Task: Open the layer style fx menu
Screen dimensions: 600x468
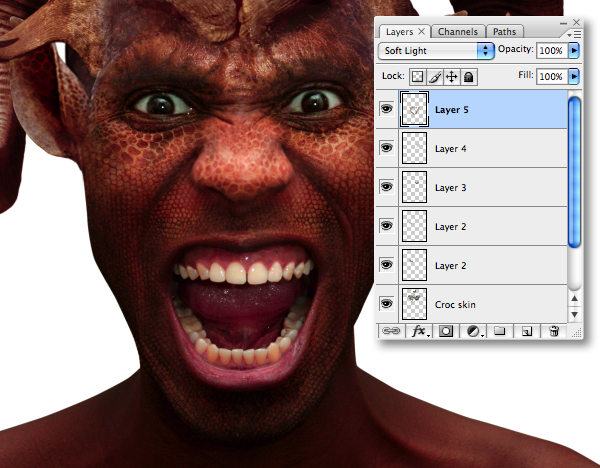Action: point(419,331)
